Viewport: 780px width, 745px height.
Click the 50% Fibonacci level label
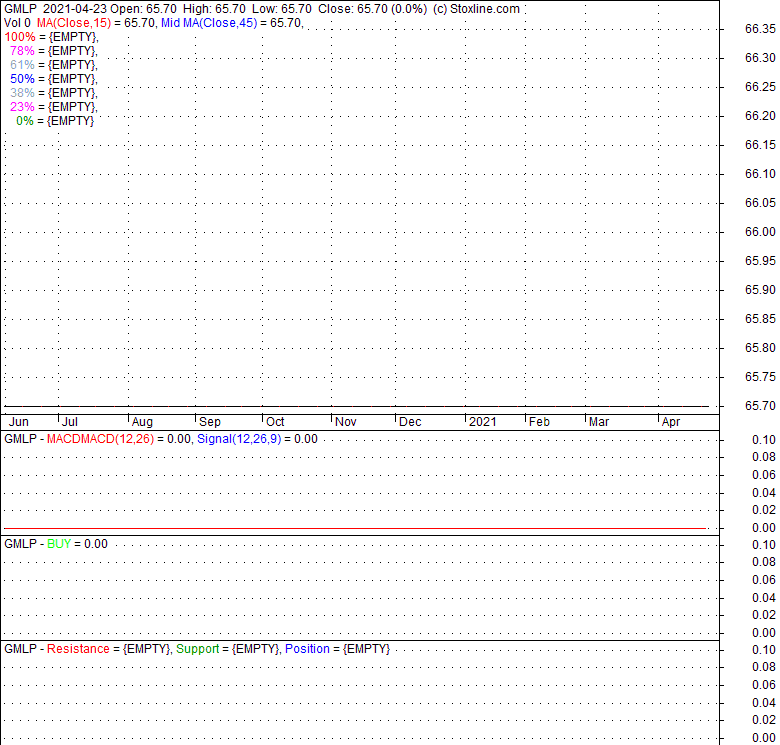click(22, 79)
